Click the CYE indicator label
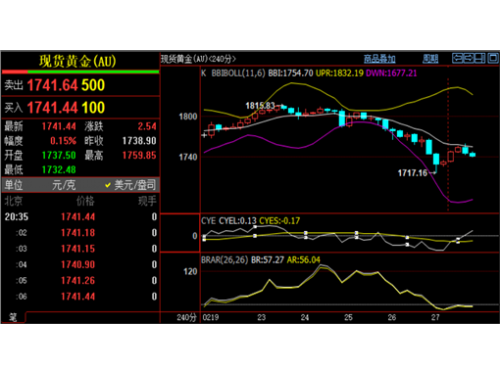Viewport: 500px width, 375px height. coord(208,221)
